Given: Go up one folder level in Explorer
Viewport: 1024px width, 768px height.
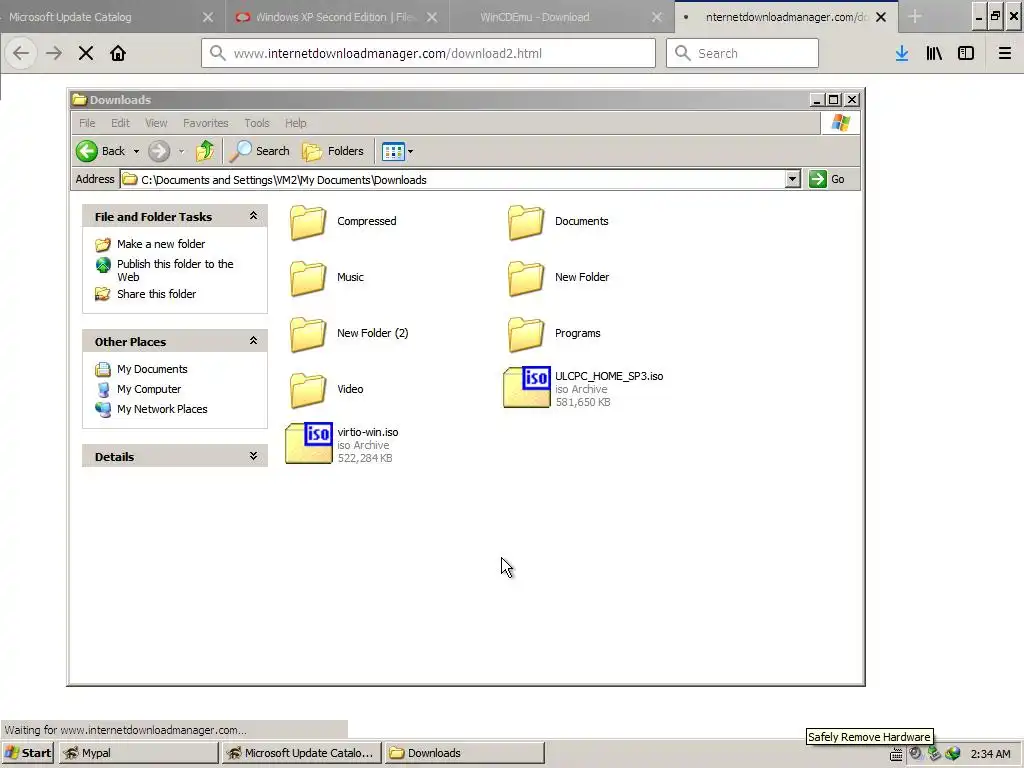Looking at the screenshot, I should [x=205, y=152].
